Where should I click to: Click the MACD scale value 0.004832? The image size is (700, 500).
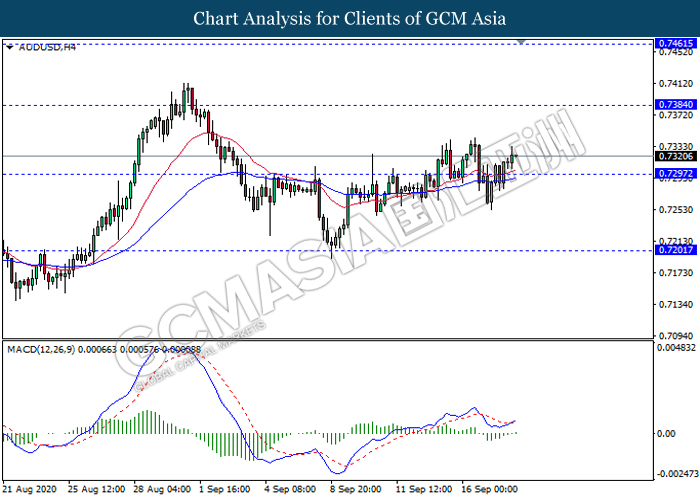pyautogui.click(x=676, y=348)
